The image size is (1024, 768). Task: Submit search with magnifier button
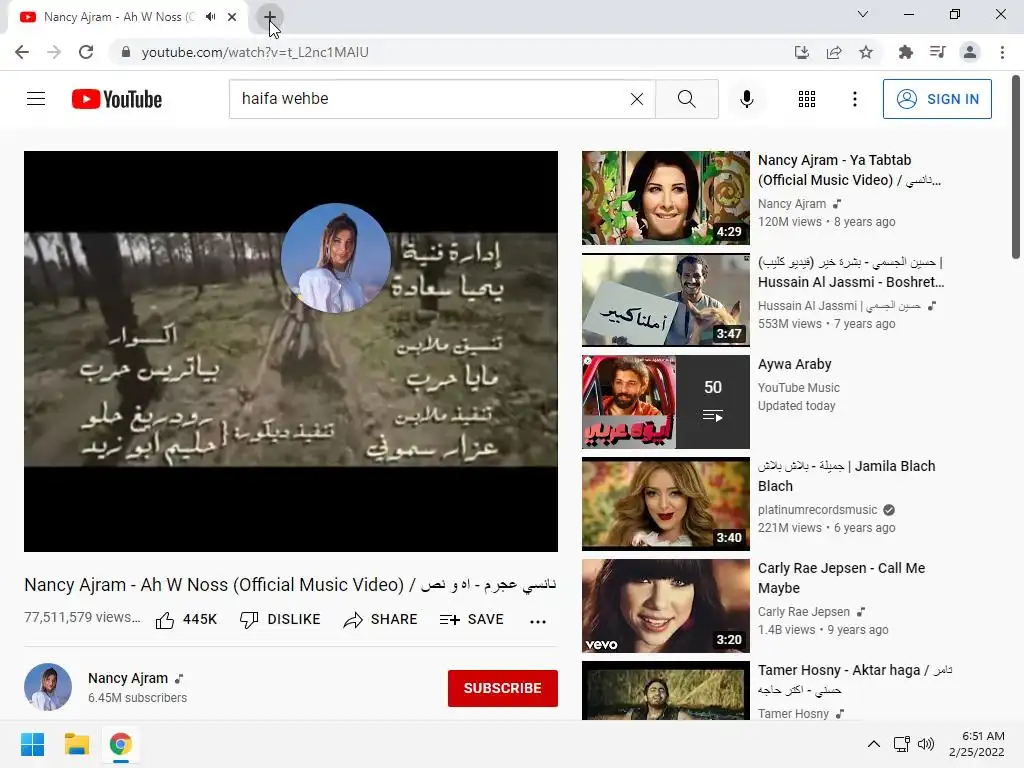pos(686,99)
